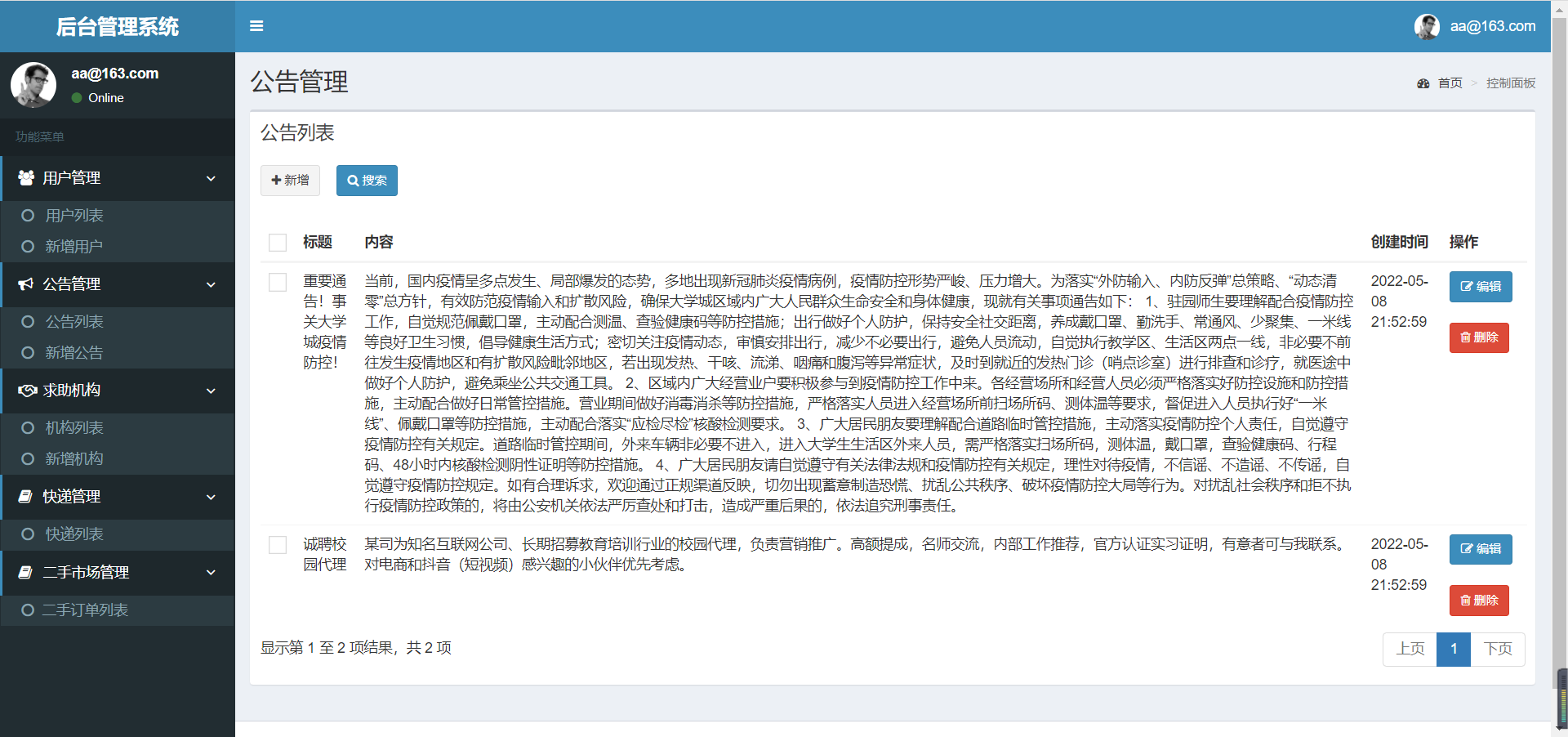Click the circle icon beside 机构列表

pos(28,428)
